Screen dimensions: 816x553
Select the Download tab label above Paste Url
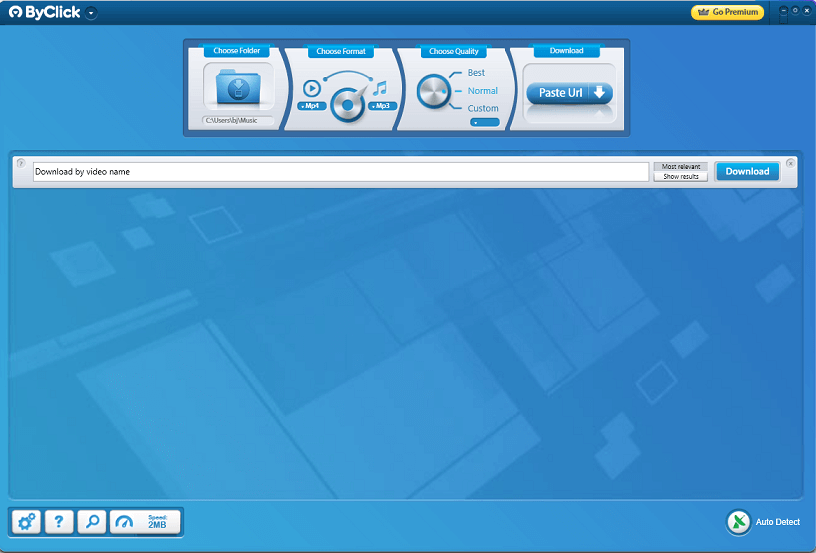click(566, 50)
